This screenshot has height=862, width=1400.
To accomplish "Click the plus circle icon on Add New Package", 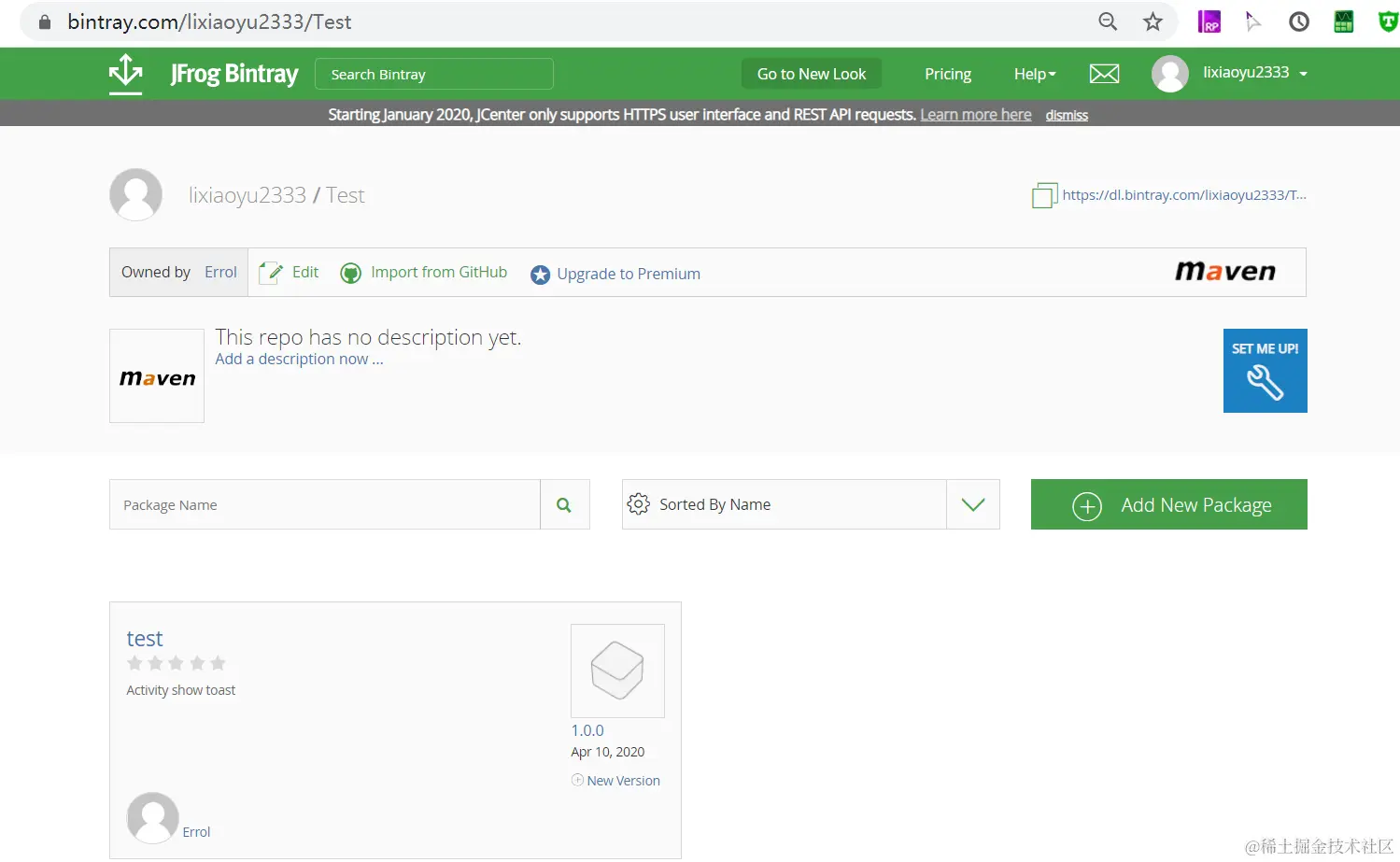I will (x=1087, y=506).
